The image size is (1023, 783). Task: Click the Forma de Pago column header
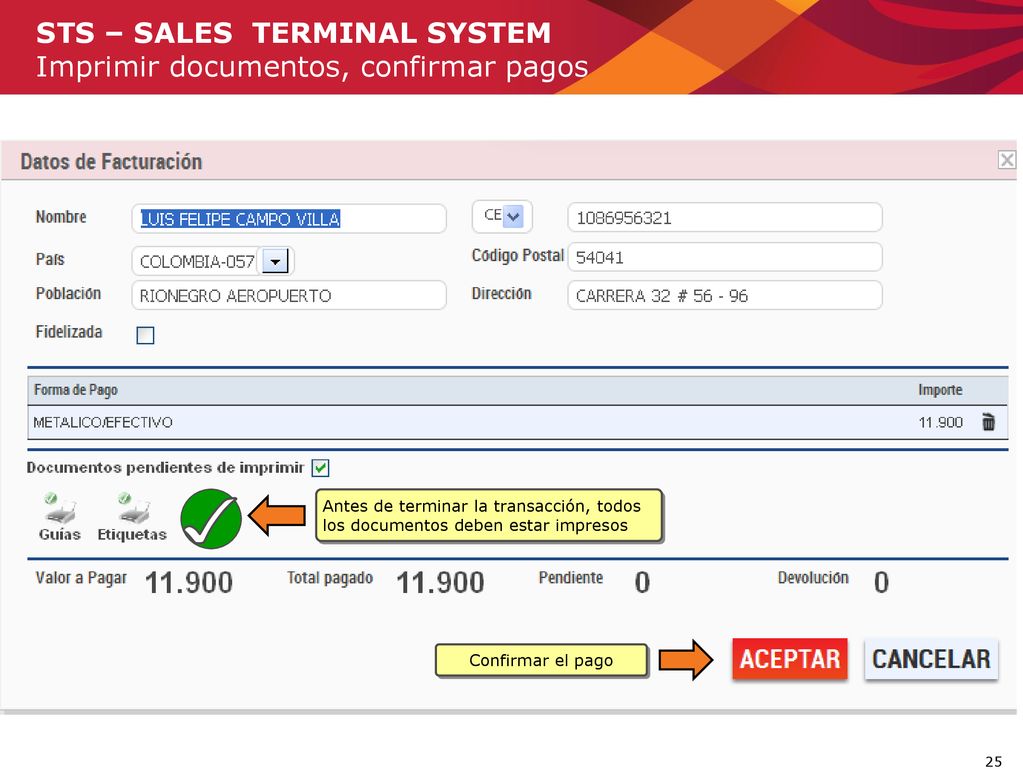pyautogui.click(x=76, y=390)
